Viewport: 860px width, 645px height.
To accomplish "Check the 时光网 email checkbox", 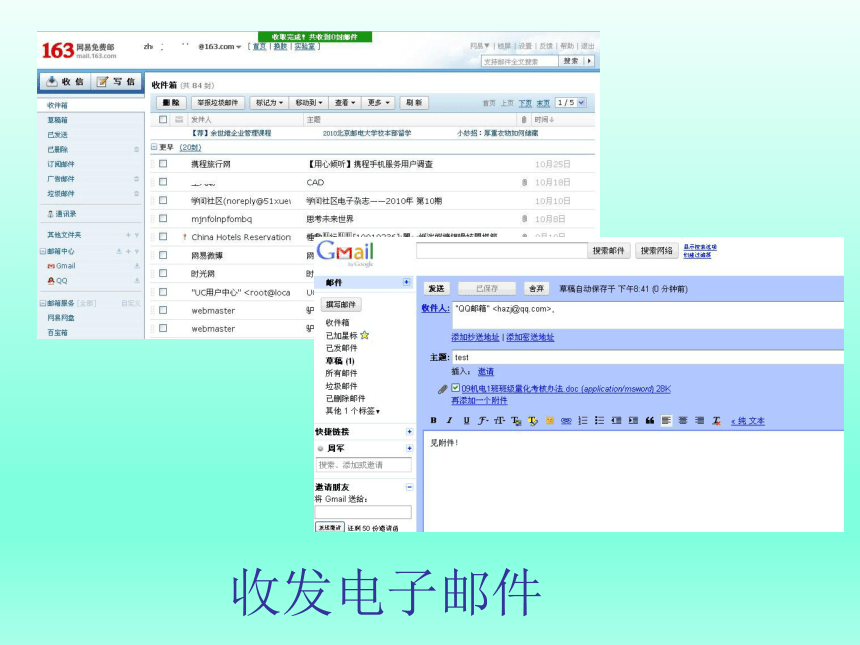I will pos(163,273).
